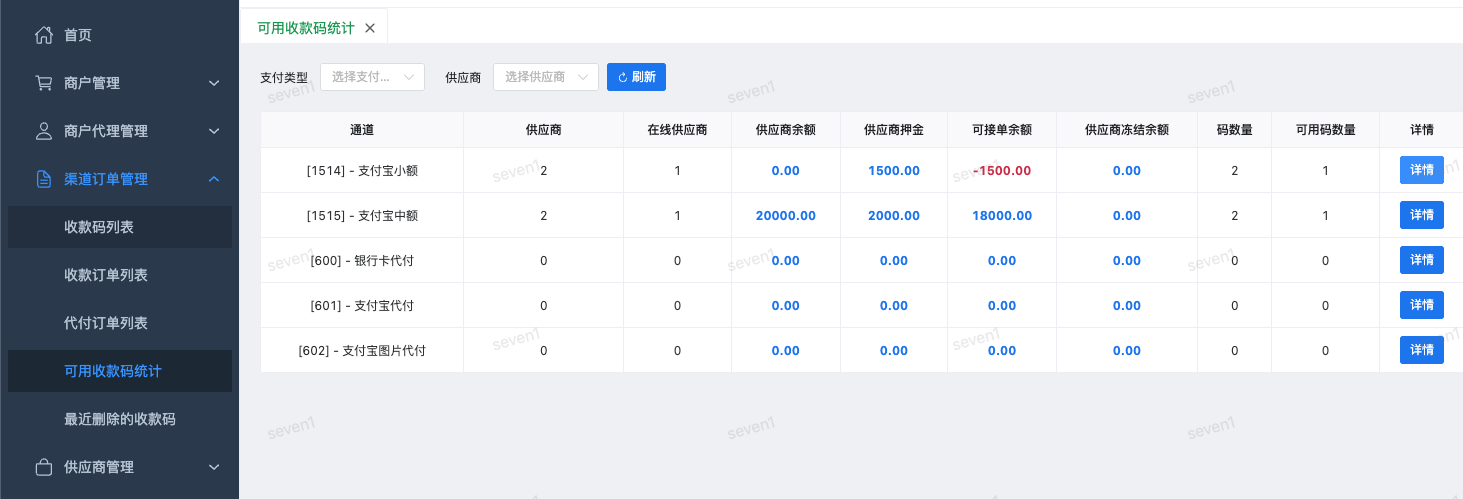This screenshot has width=1463, height=499.
Task: Click 详情 for 银行卡代付 row
Action: pos(1421,260)
